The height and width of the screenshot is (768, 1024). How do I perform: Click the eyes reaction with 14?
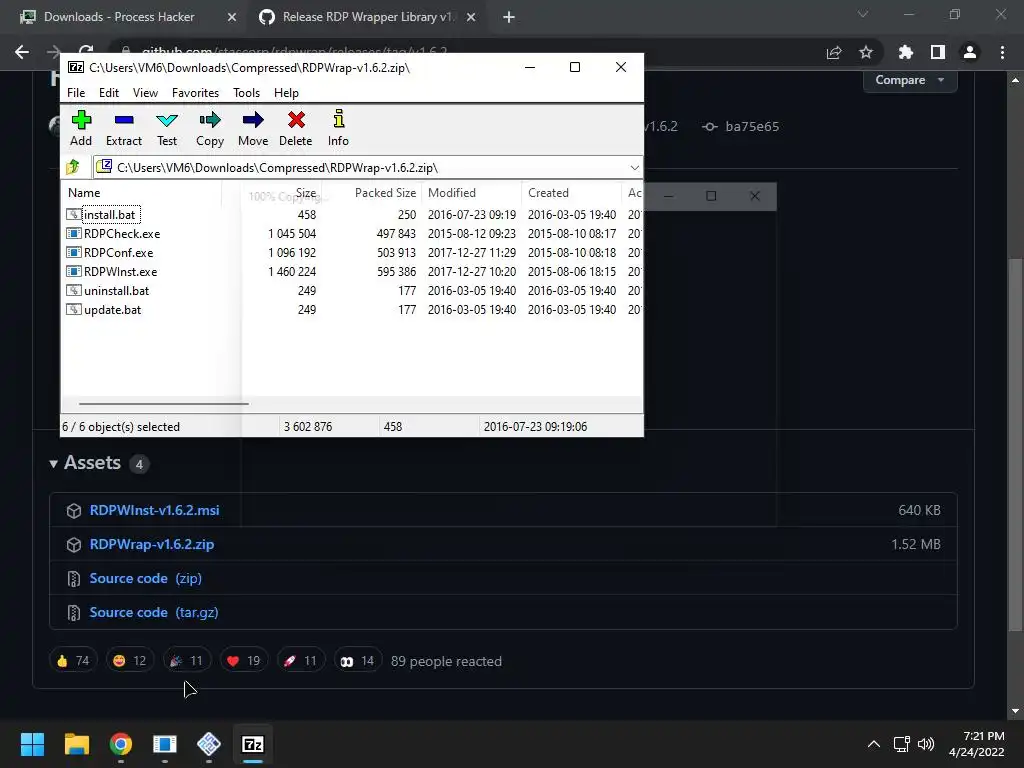357,661
